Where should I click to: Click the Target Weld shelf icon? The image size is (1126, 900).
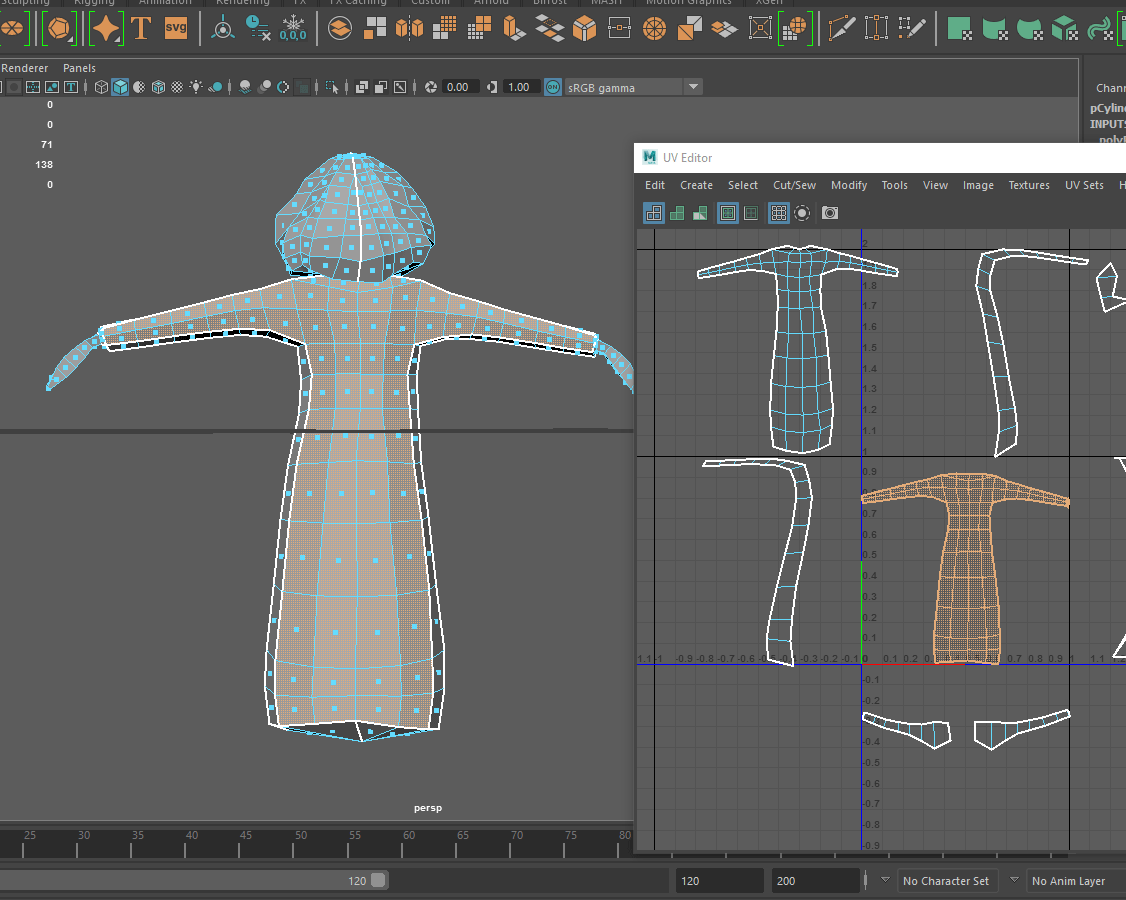(x=876, y=29)
